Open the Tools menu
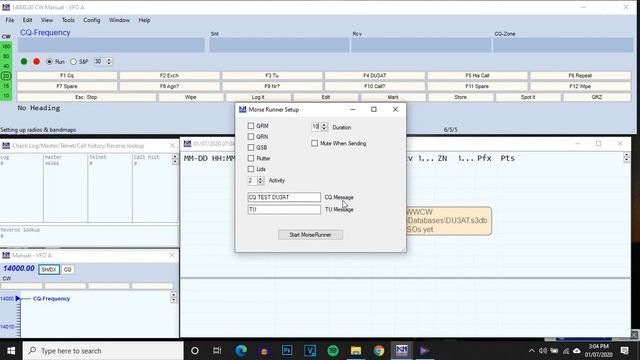 tap(68, 20)
